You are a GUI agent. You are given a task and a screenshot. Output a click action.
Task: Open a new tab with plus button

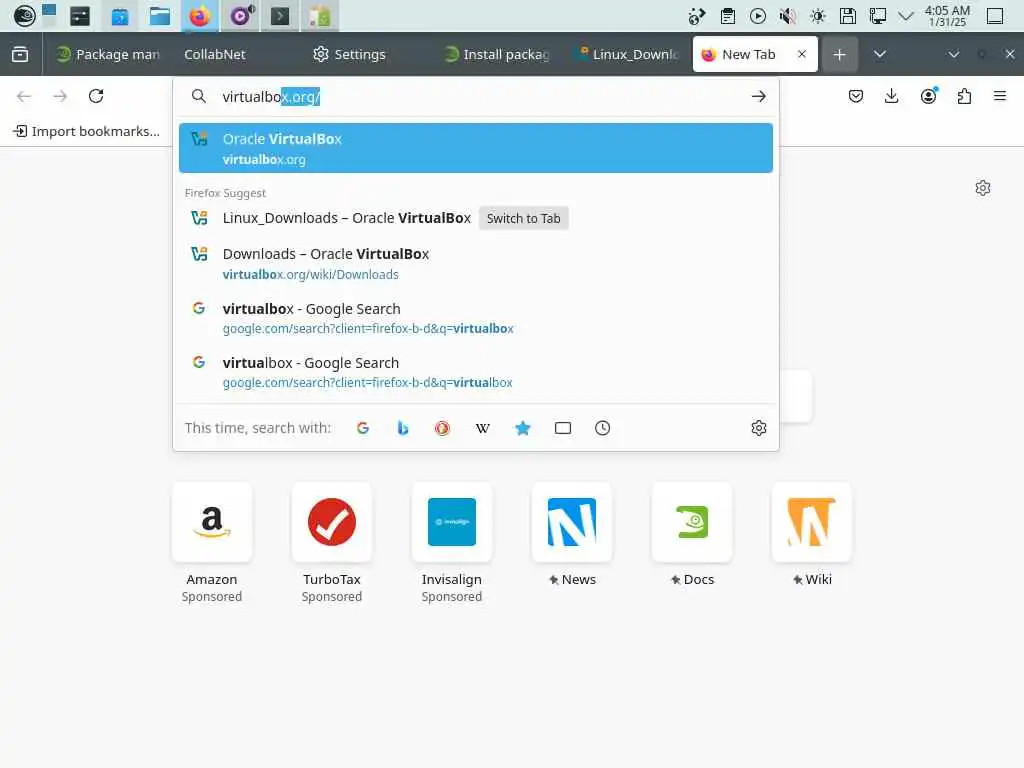click(x=840, y=54)
